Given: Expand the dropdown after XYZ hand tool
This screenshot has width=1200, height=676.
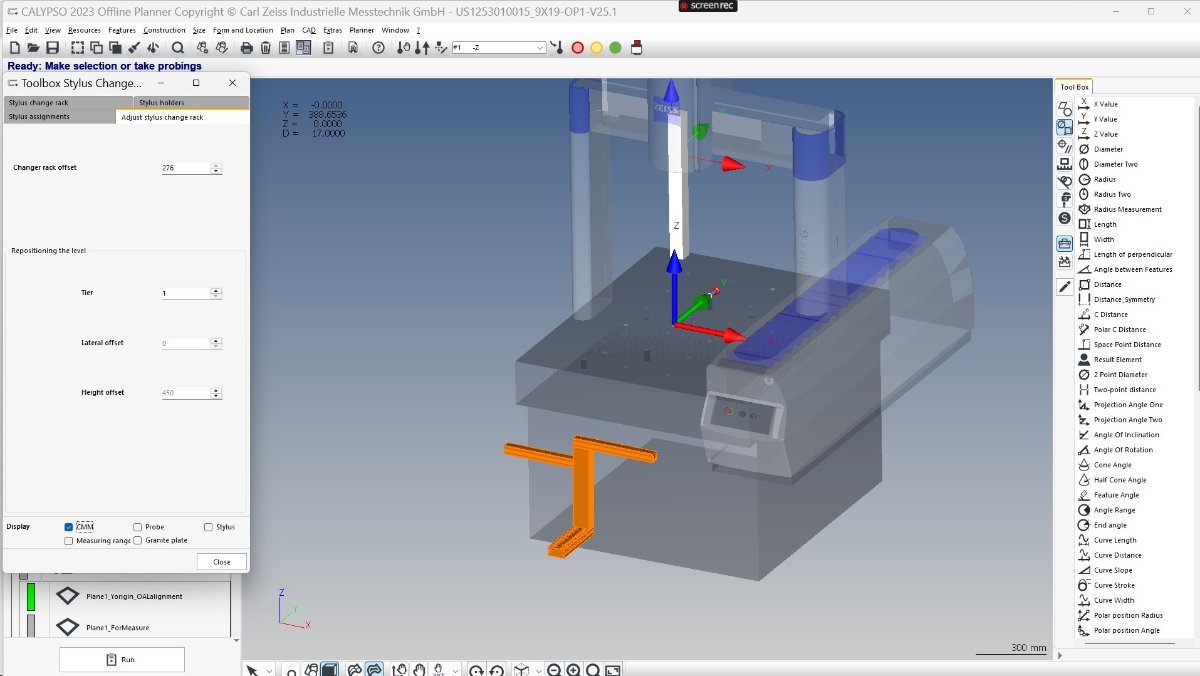Looking at the screenshot, I should [456, 670].
